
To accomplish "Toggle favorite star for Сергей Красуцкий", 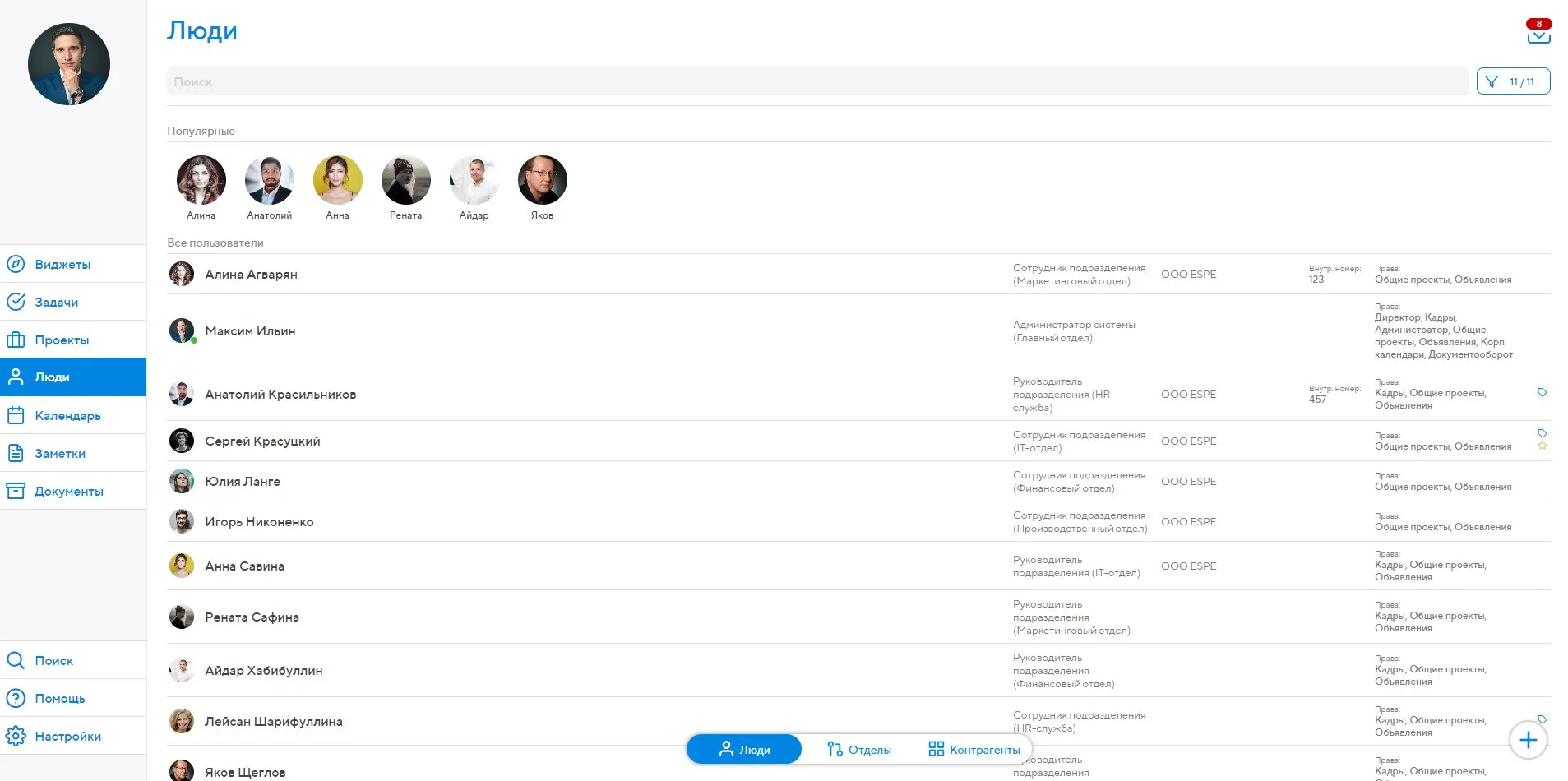I will tap(1542, 446).
